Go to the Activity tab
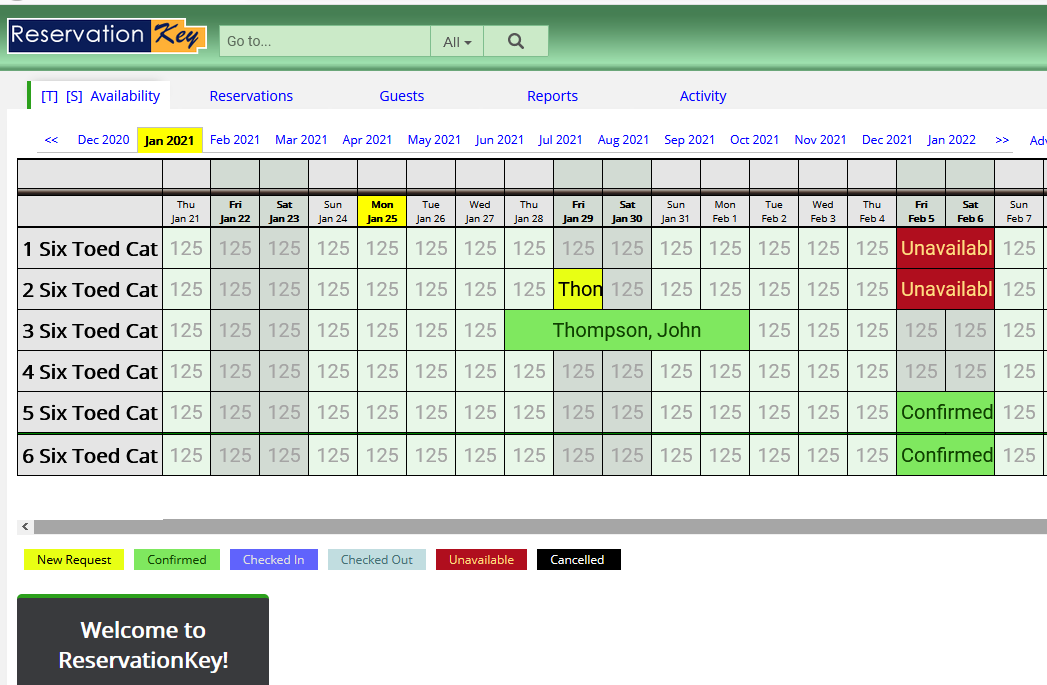1047x685 pixels. [x=703, y=96]
